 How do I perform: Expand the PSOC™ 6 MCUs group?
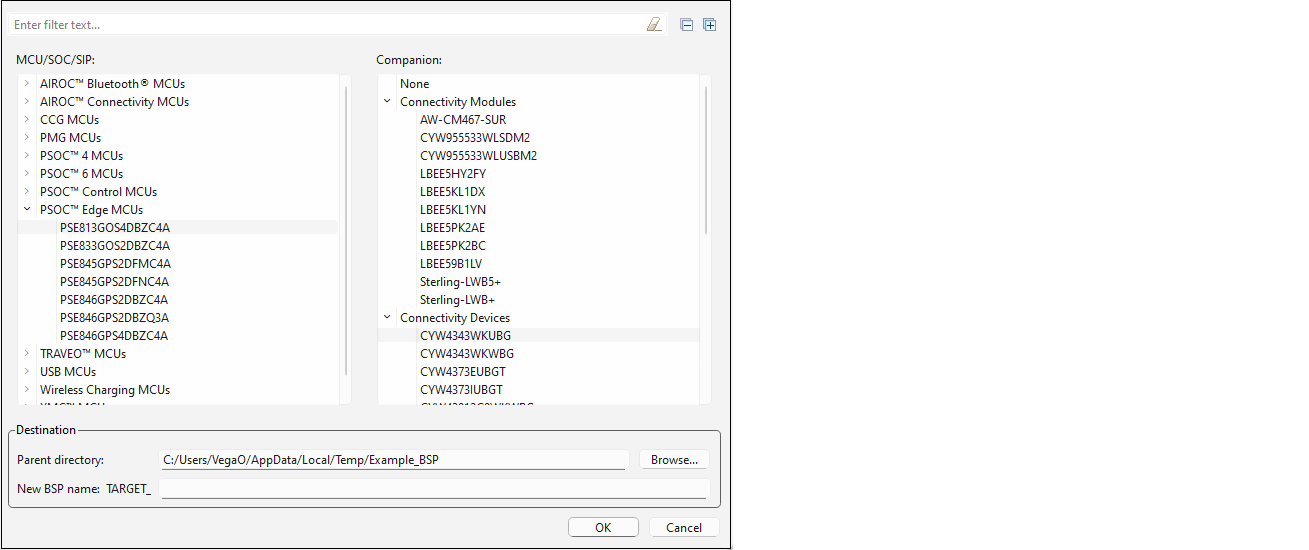tap(27, 174)
